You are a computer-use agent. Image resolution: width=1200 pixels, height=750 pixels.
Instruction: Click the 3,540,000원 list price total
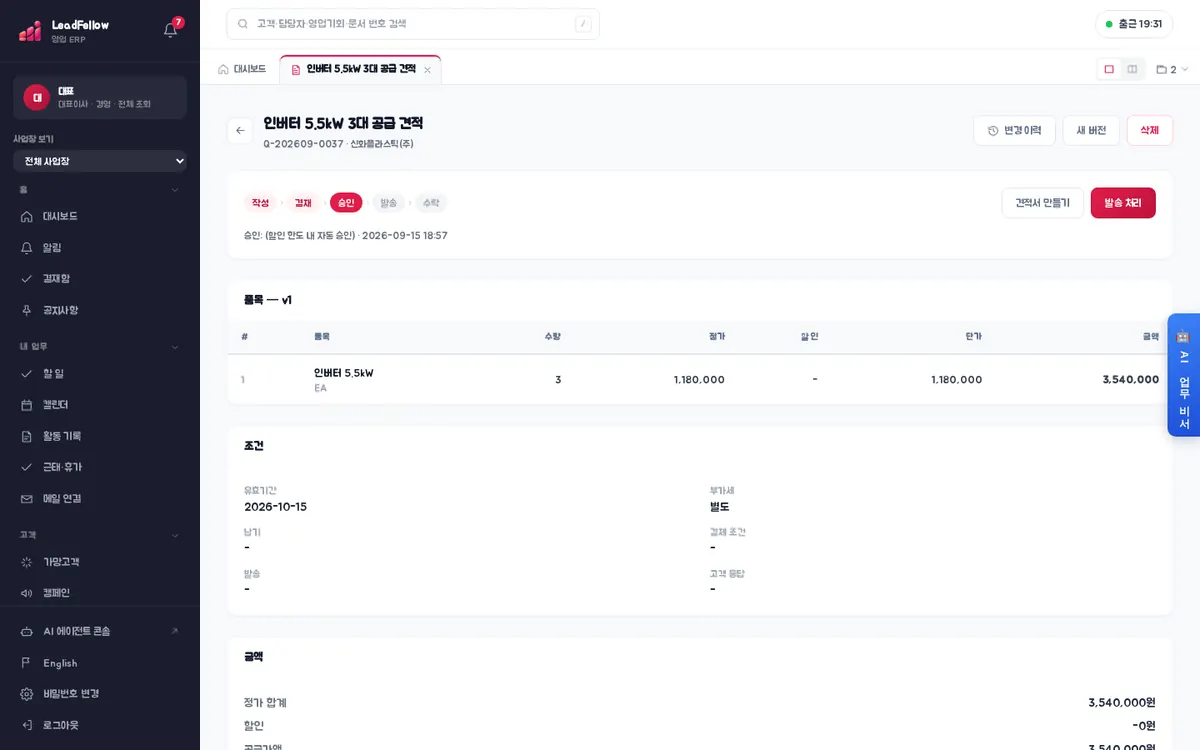pos(1122,703)
